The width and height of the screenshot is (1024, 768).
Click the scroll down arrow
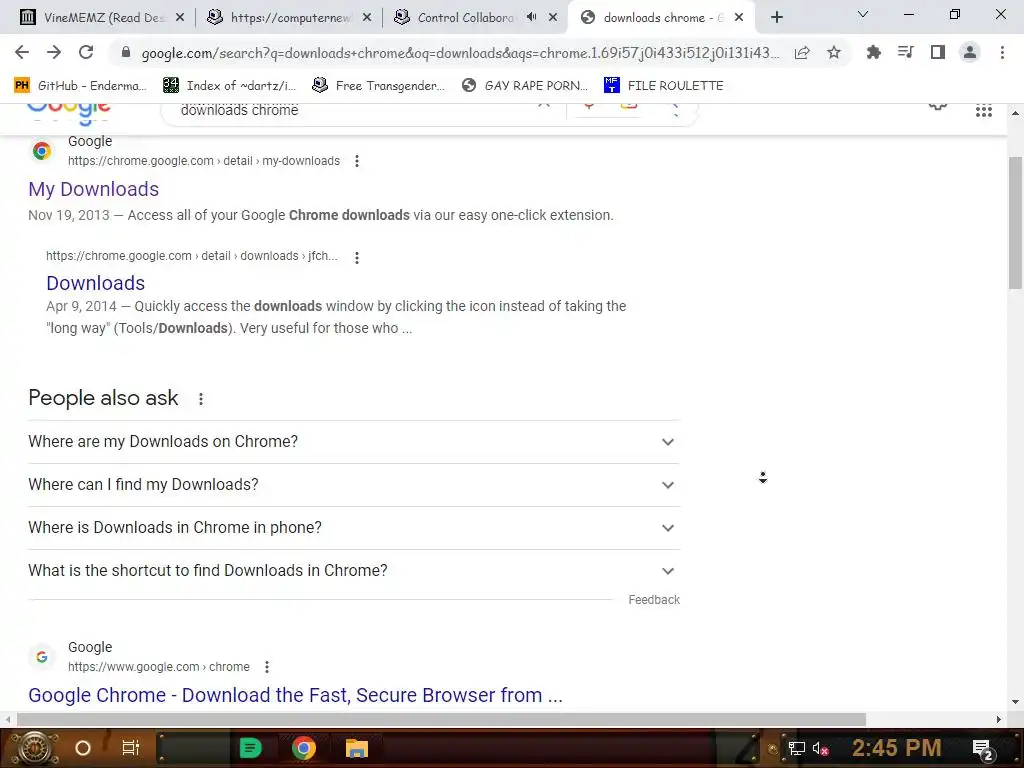tap(1015, 703)
